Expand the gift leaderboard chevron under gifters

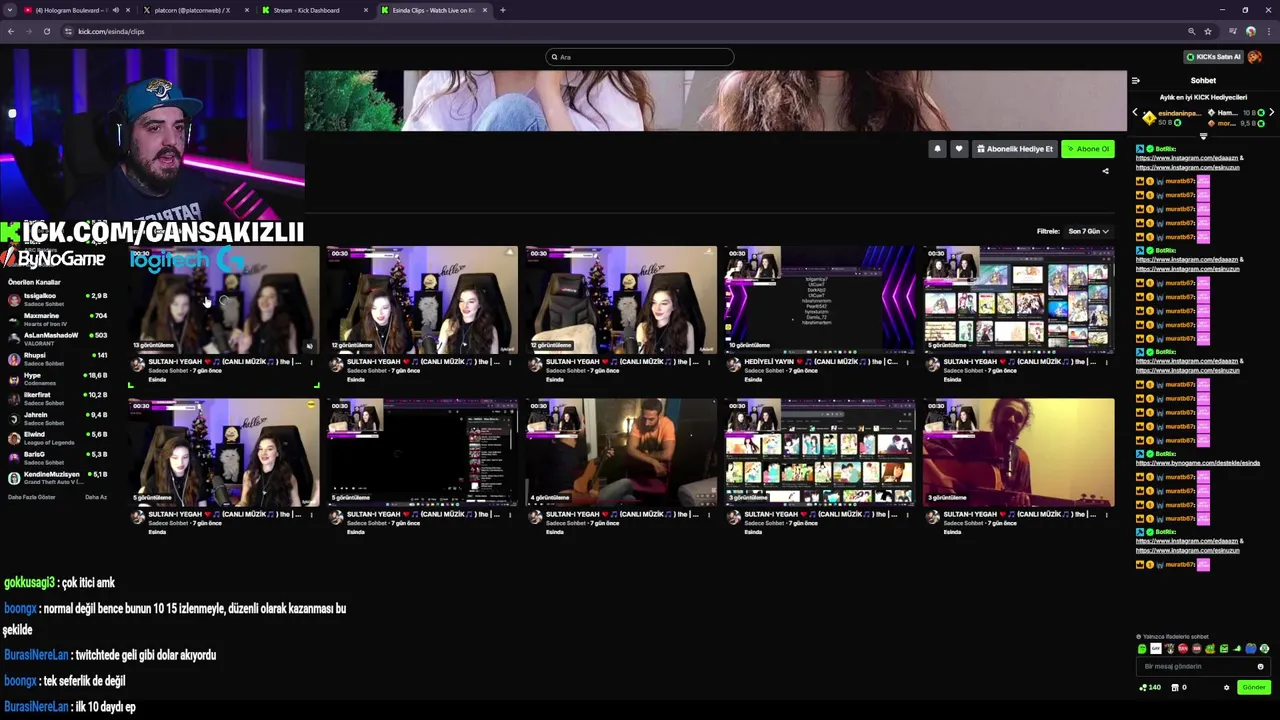click(x=1203, y=137)
